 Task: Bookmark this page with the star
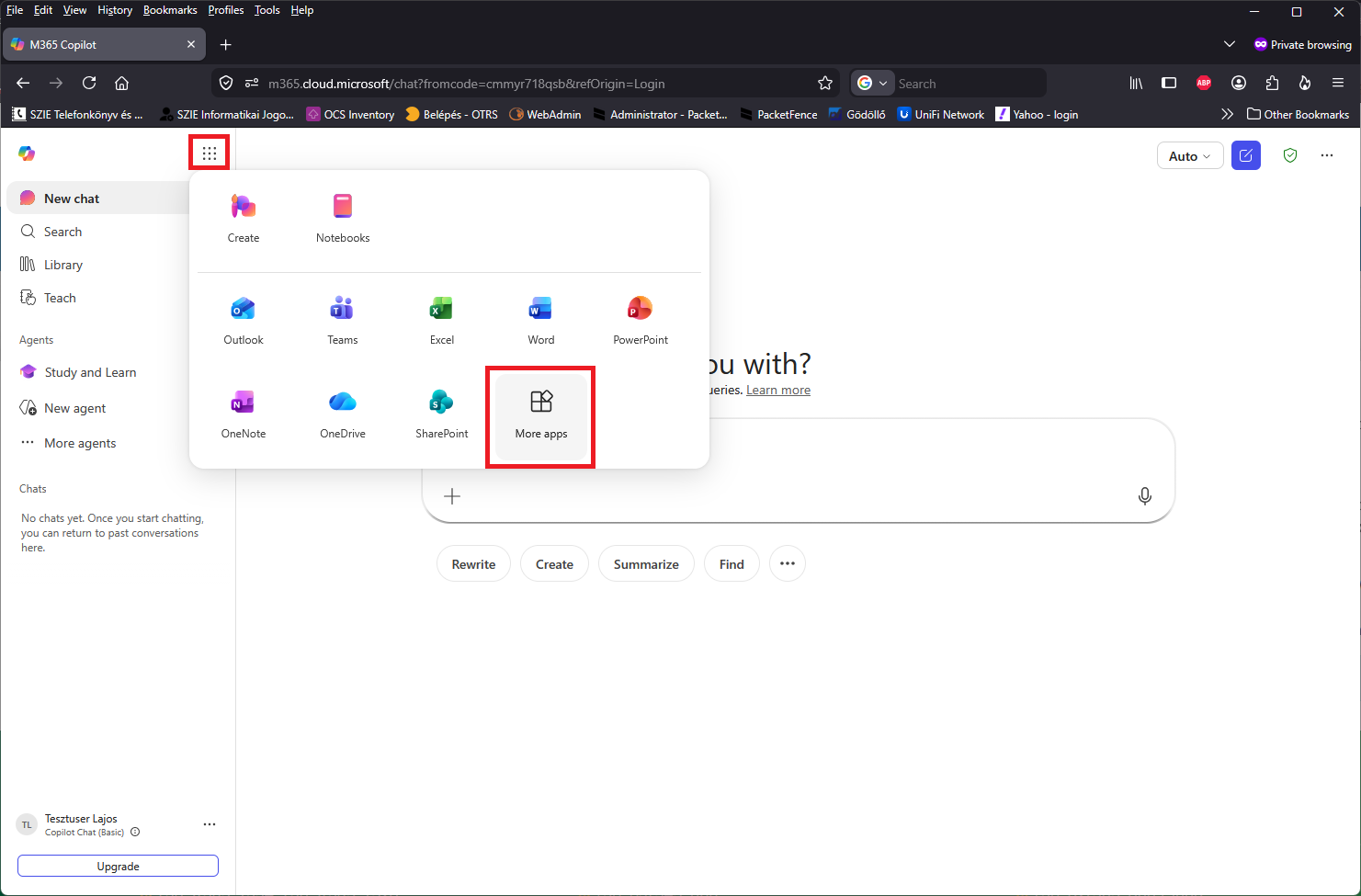click(x=825, y=83)
